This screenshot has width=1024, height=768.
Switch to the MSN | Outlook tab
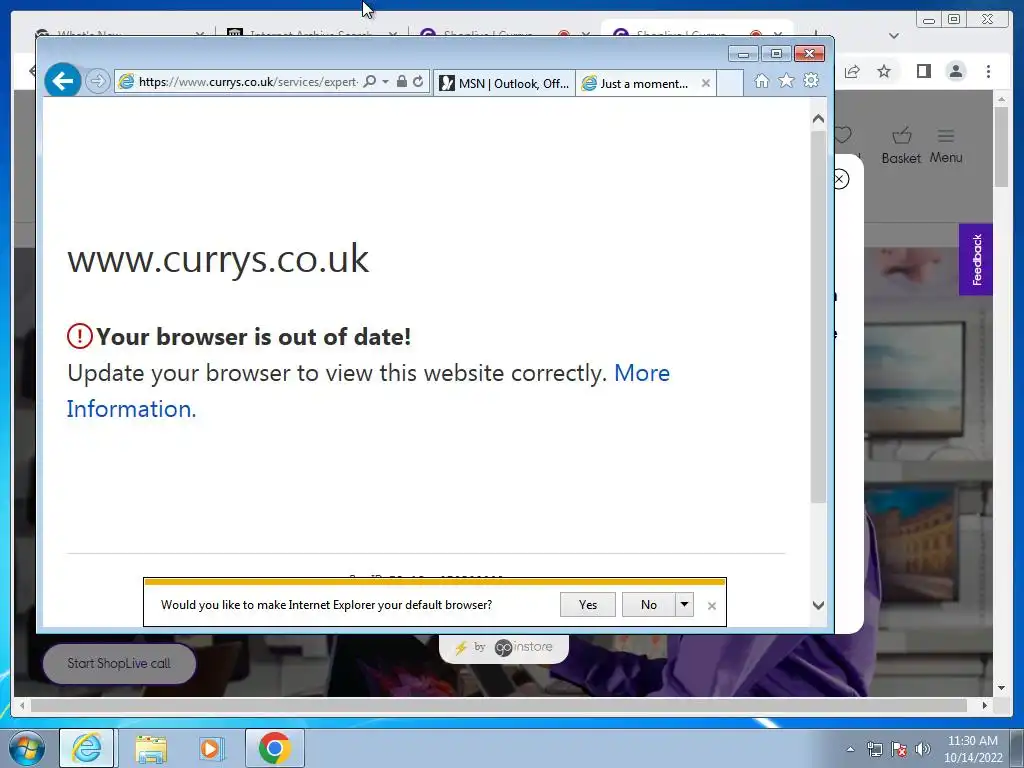(x=504, y=83)
